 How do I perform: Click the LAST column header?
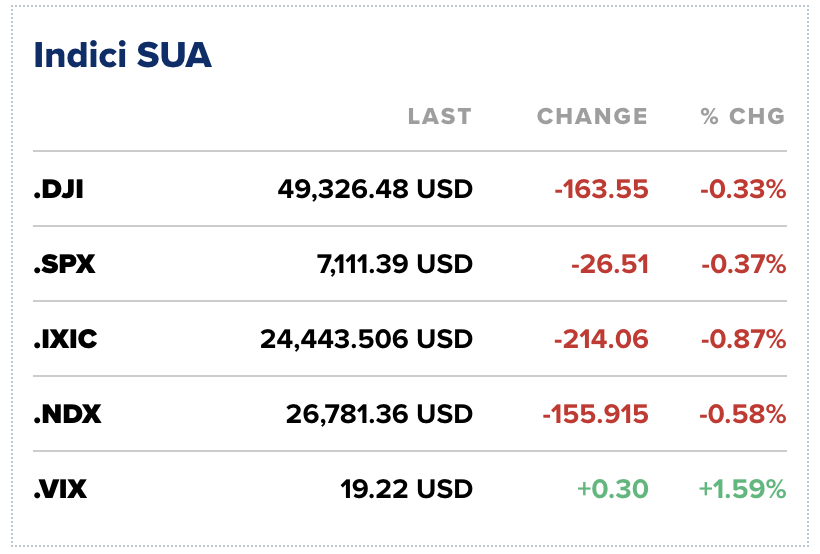(x=439, y=116)
